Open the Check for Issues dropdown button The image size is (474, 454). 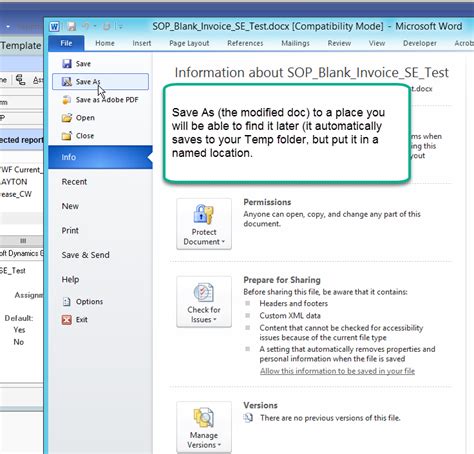coord(204,302)
